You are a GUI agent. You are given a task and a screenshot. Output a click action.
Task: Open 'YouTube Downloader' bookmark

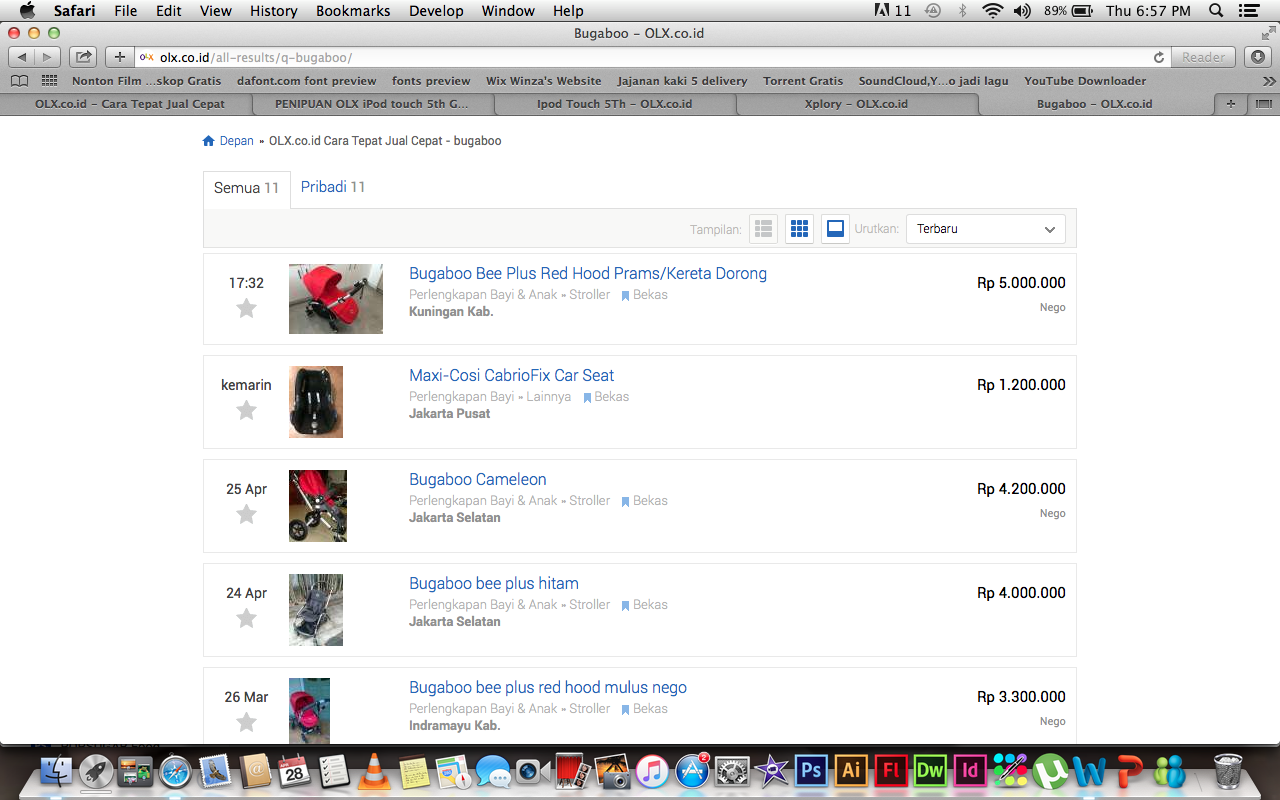pos(1085,81)
